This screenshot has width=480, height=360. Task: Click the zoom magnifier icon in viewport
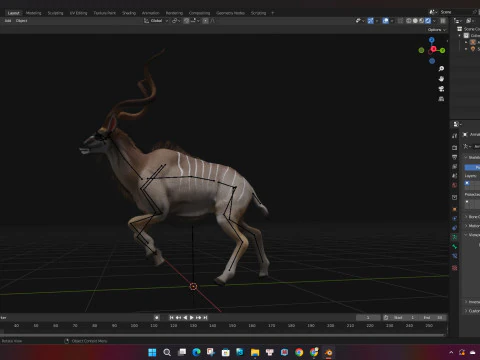click(x=441, y=69)
